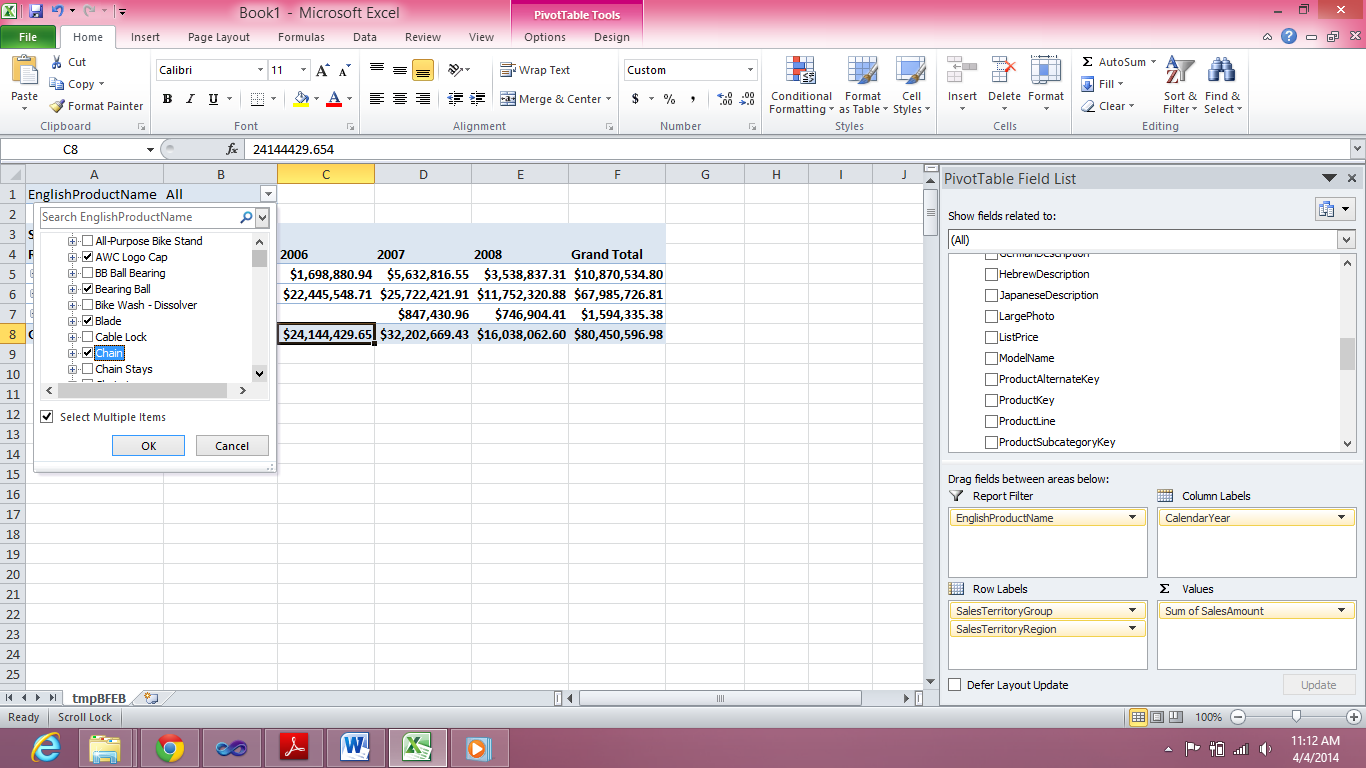This screenshot has width=1366, height=768.
Task: Switch to Page Layout view in status bar
Action: (x=1158, y=717)
